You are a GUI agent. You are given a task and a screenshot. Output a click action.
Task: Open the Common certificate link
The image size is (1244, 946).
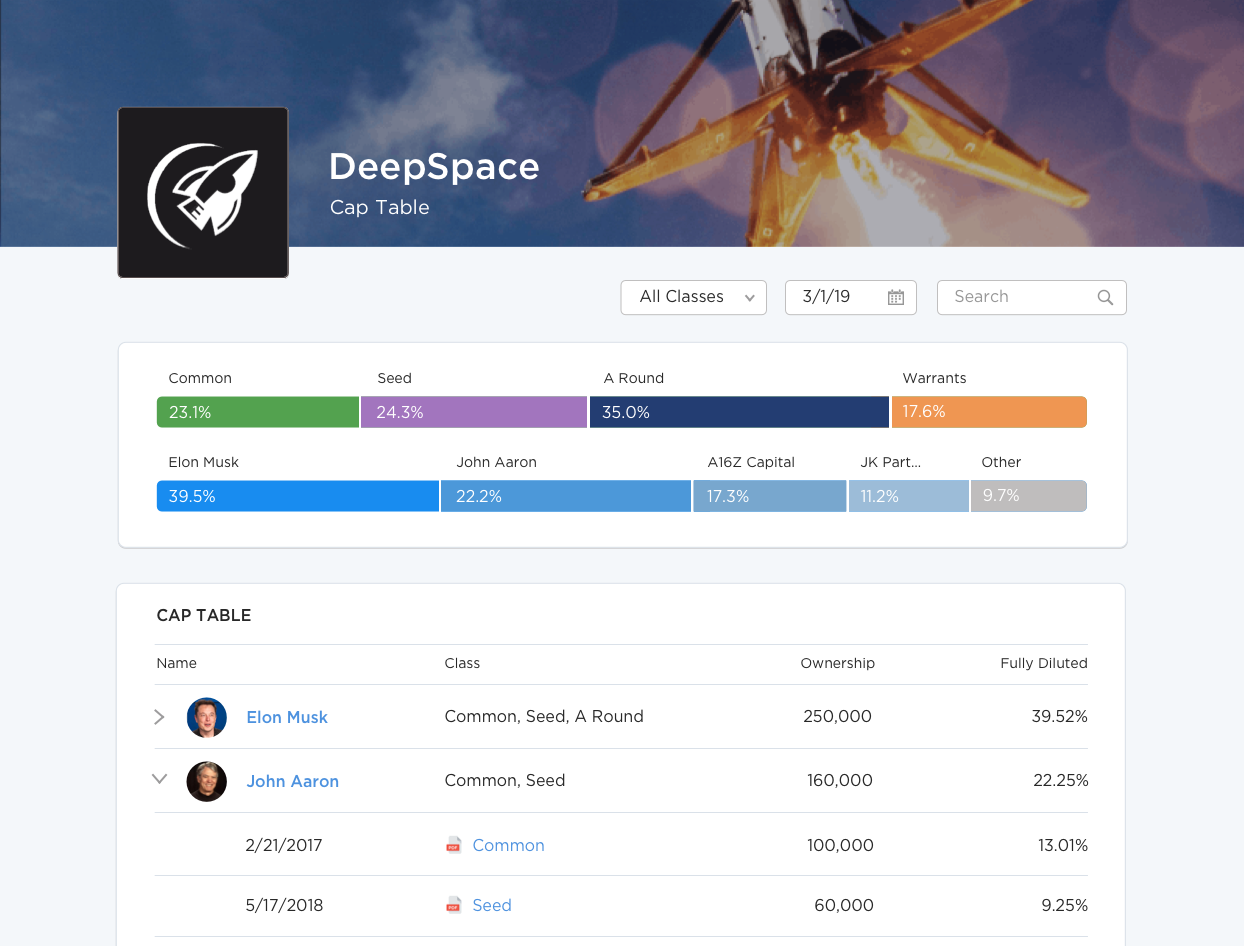point(508,845)
